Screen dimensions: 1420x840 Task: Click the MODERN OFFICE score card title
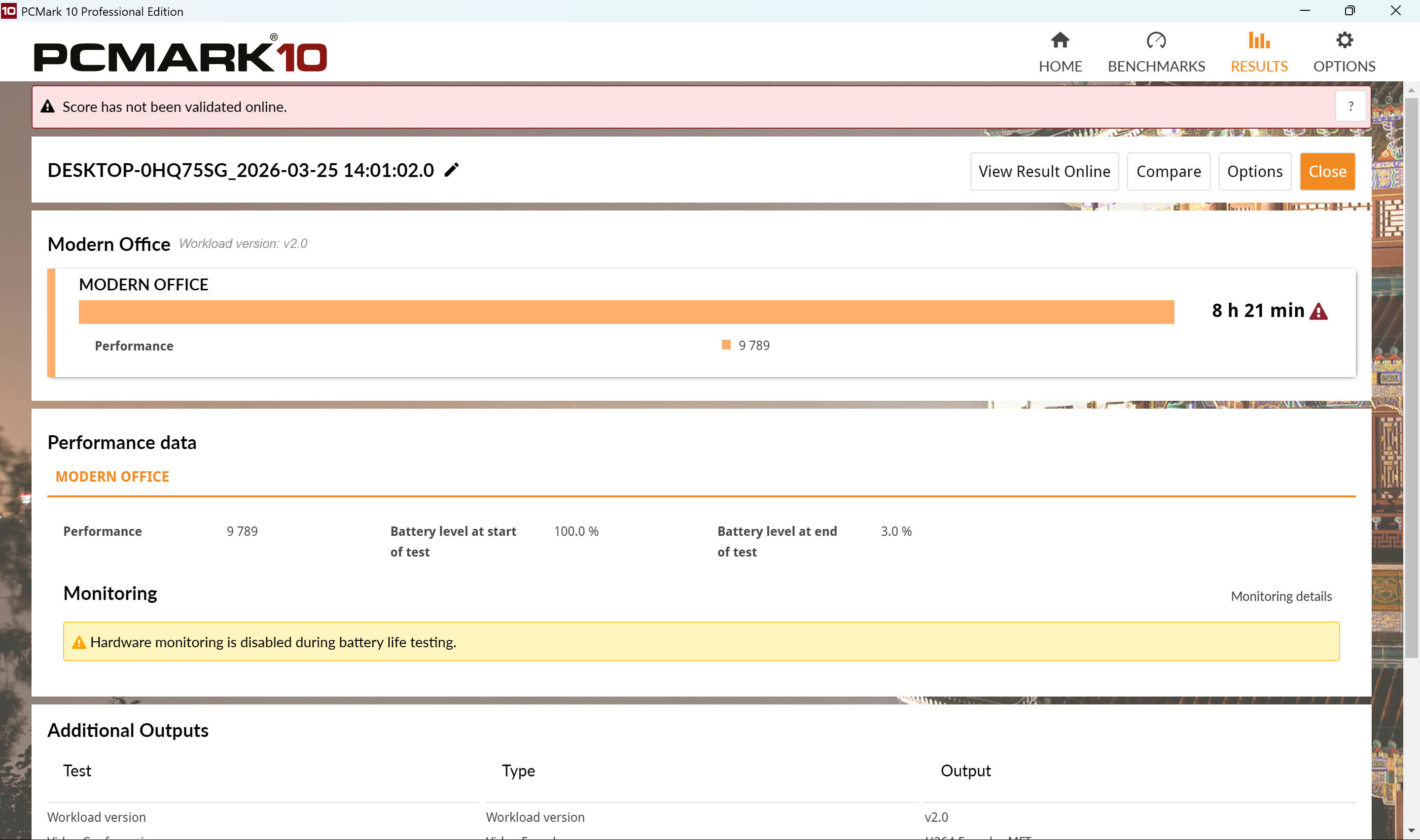tap(143, 284)
